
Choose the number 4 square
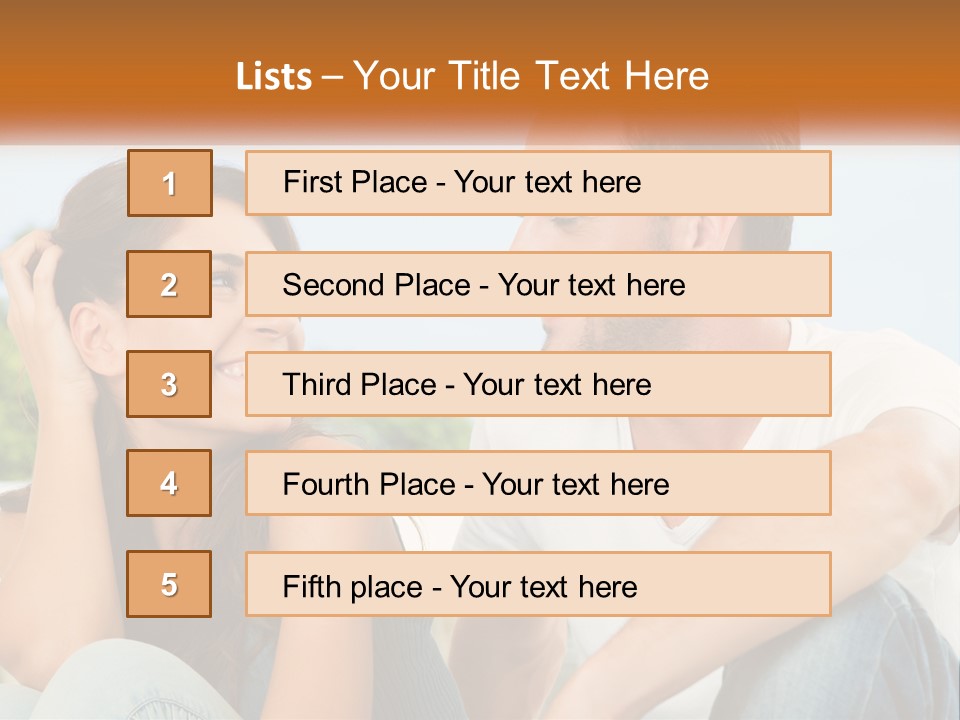169,483
